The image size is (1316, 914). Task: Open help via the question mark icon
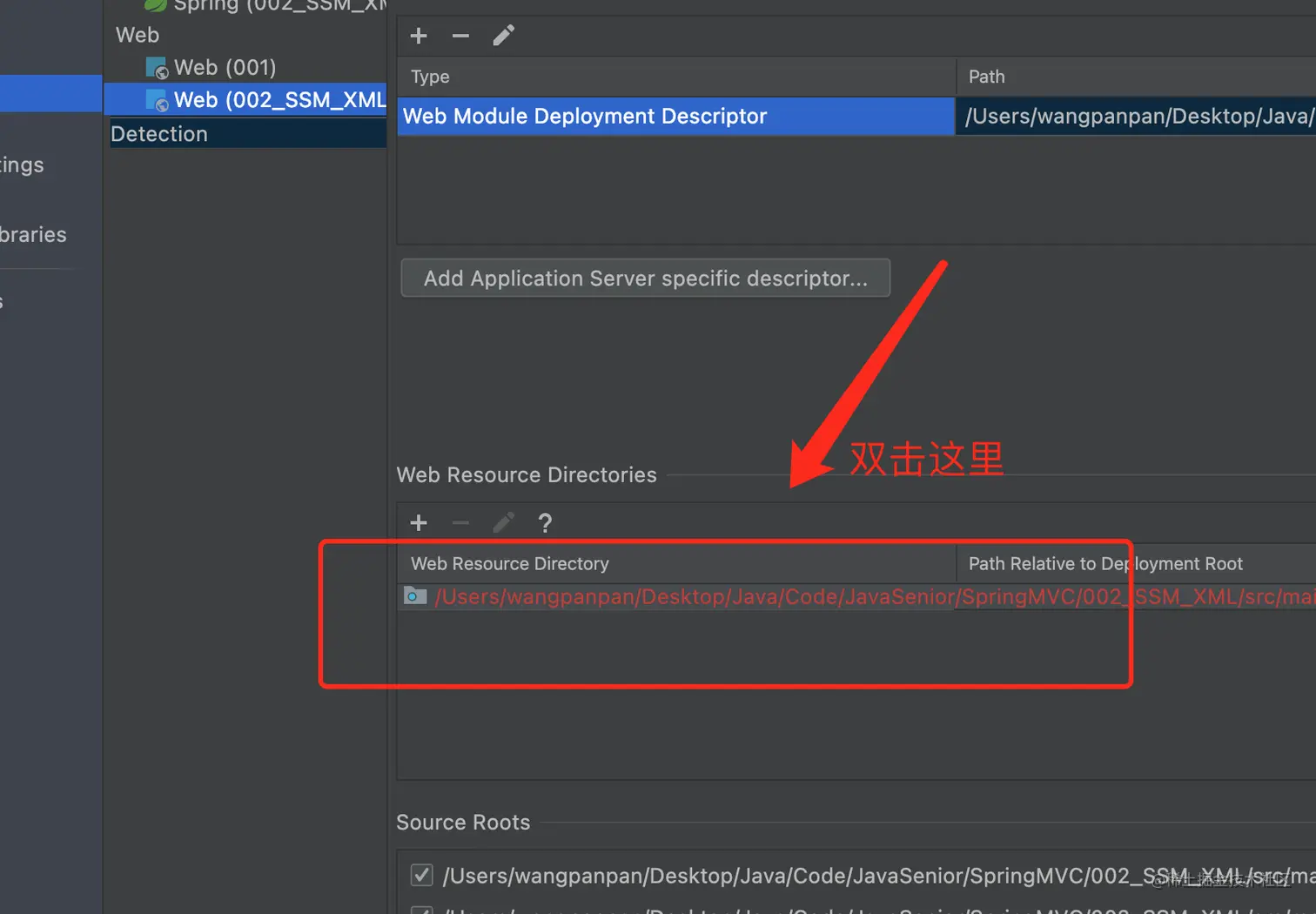[545, 522]
